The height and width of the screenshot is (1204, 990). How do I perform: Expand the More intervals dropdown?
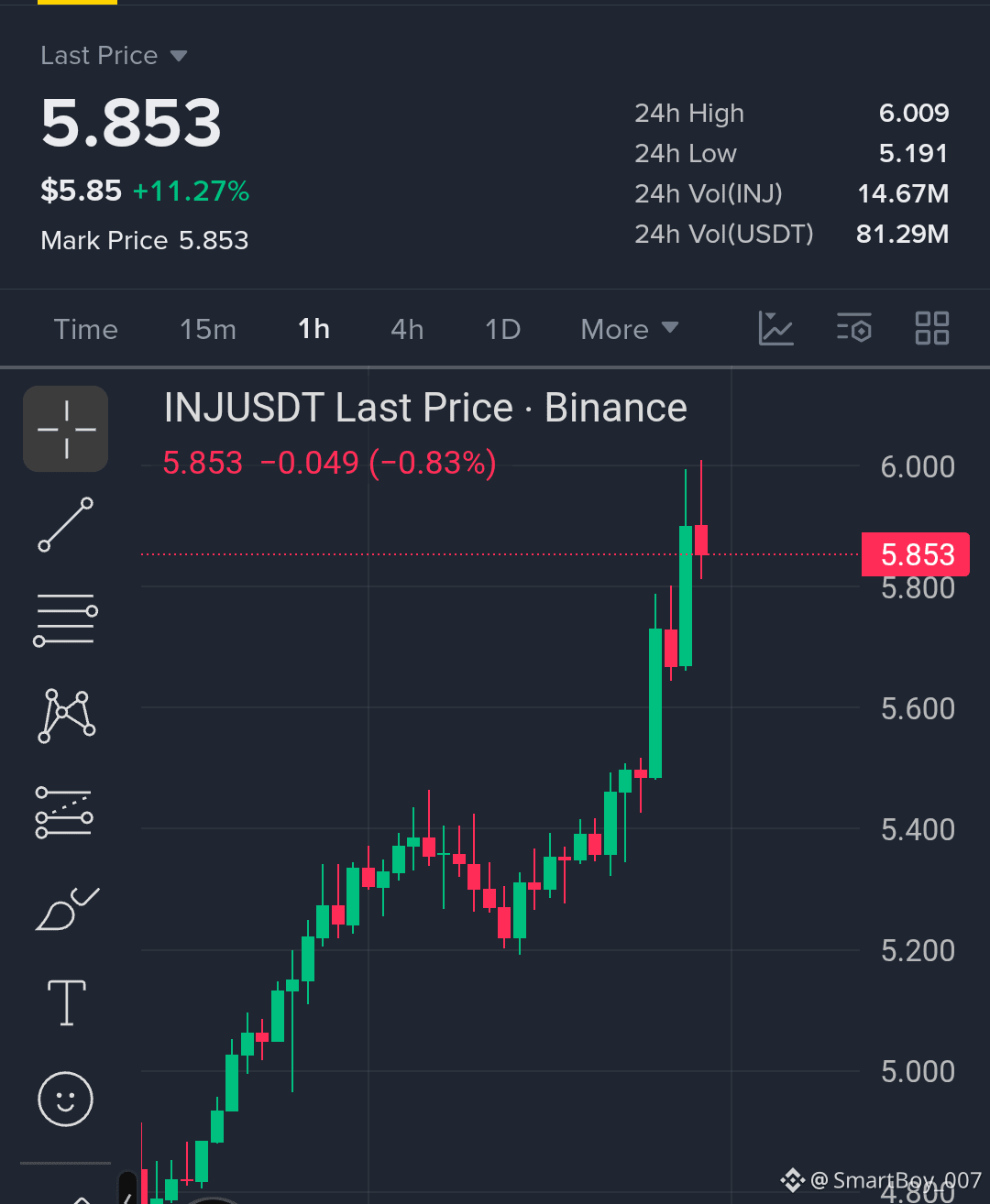point(630,329)
